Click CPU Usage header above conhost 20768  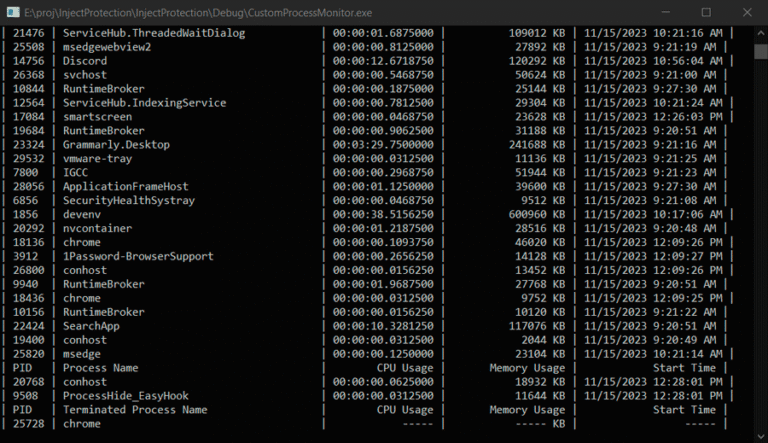(x=405, y=368)
